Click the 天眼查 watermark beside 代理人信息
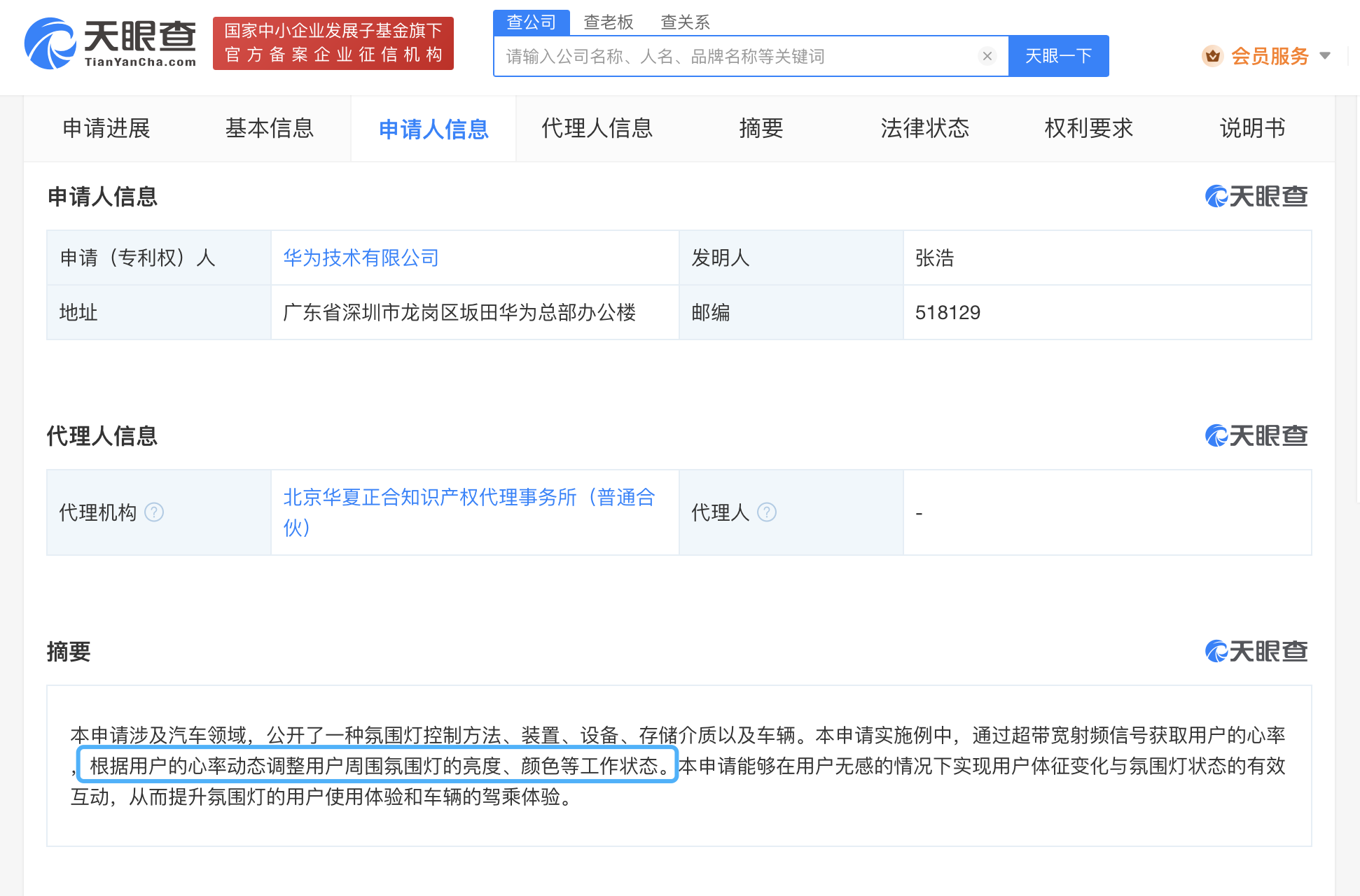This screenshot has height=896, width=1360. coord(1256,435)
